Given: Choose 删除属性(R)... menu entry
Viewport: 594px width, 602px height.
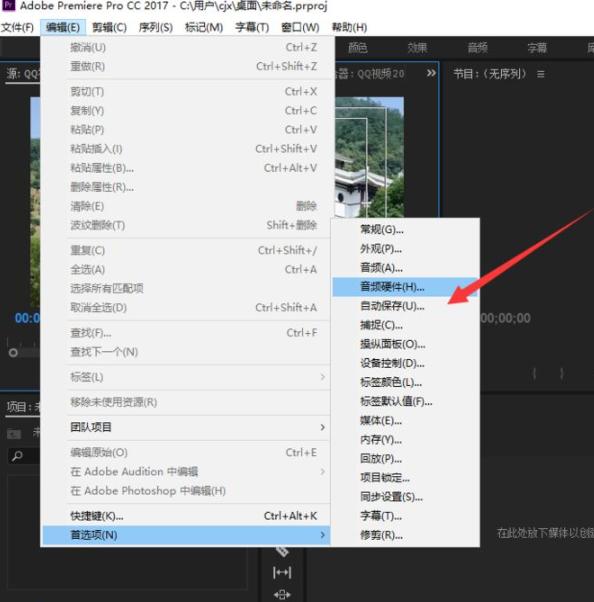Looking at the screenshot, I should coord(186,187).
